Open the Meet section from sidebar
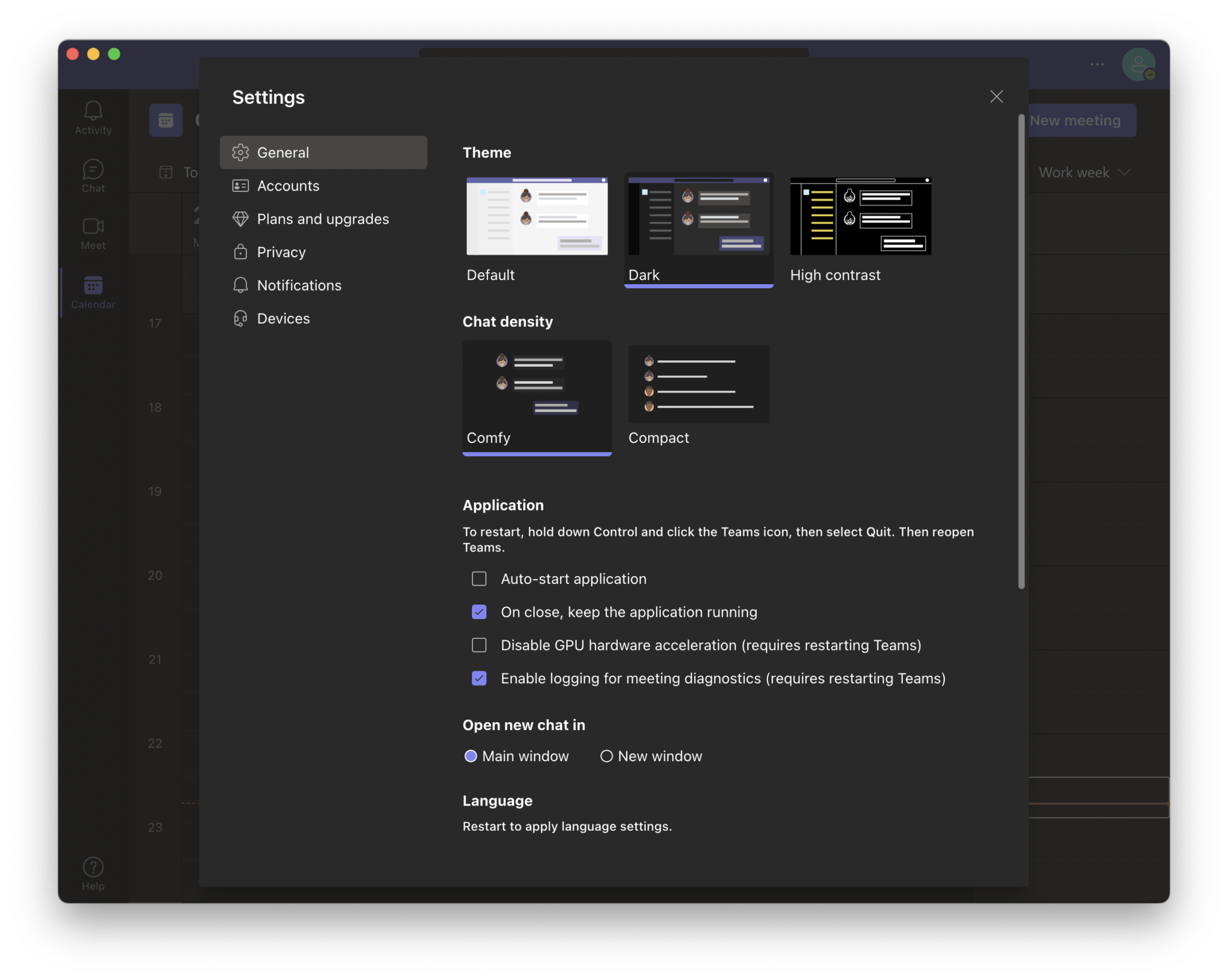 point(93,233)
